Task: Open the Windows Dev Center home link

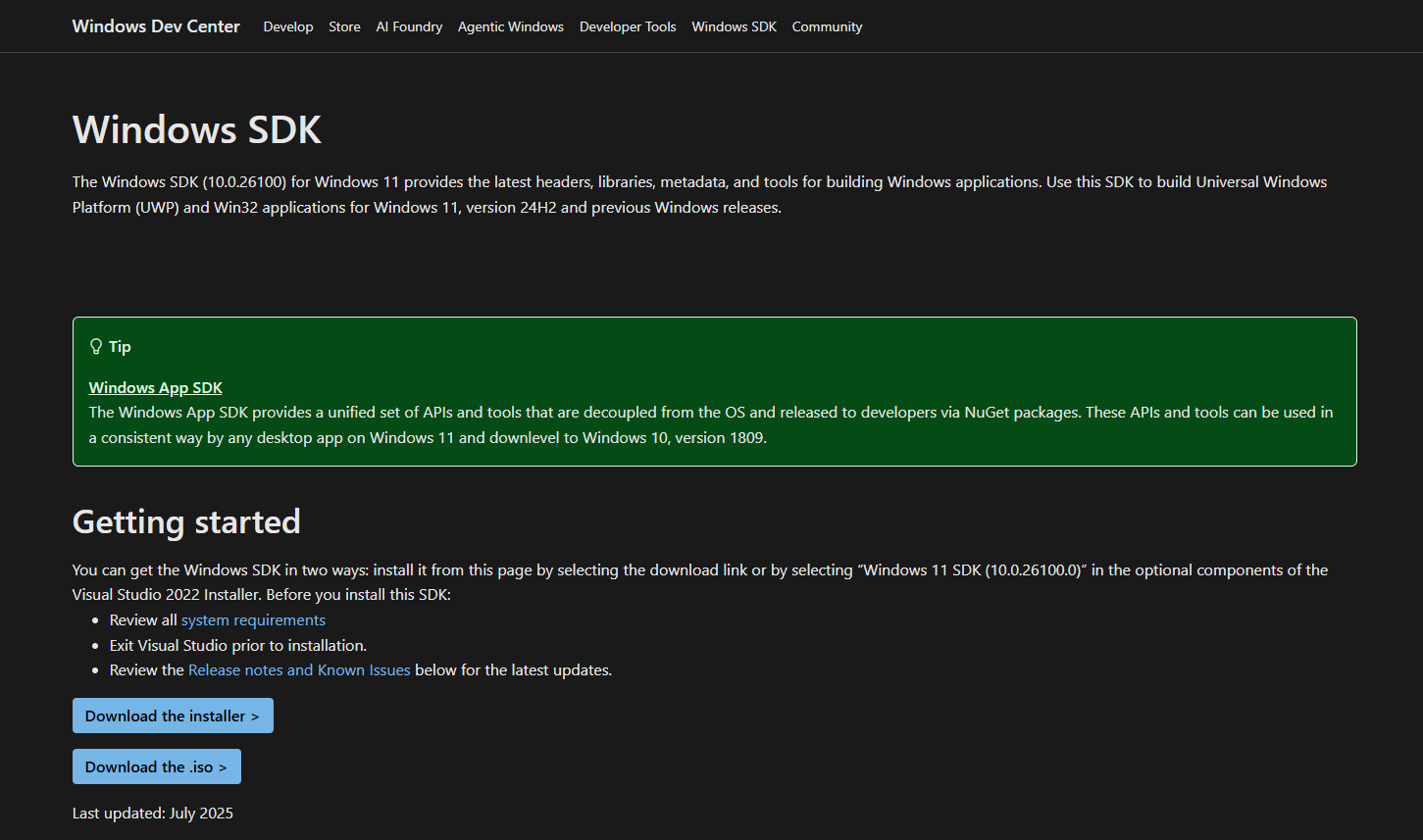Action: point(156,26)
